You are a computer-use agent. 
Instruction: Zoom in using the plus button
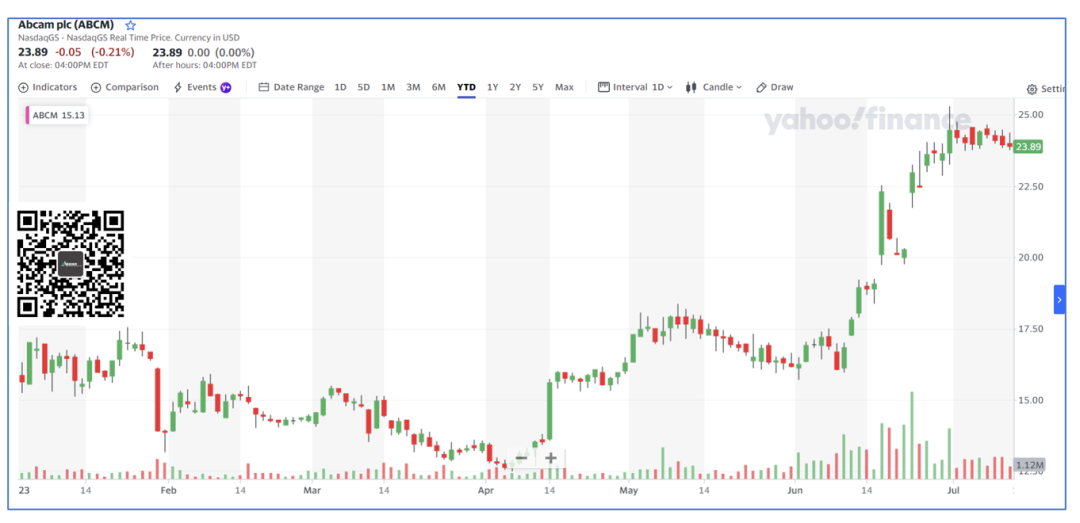click(550, 458)
